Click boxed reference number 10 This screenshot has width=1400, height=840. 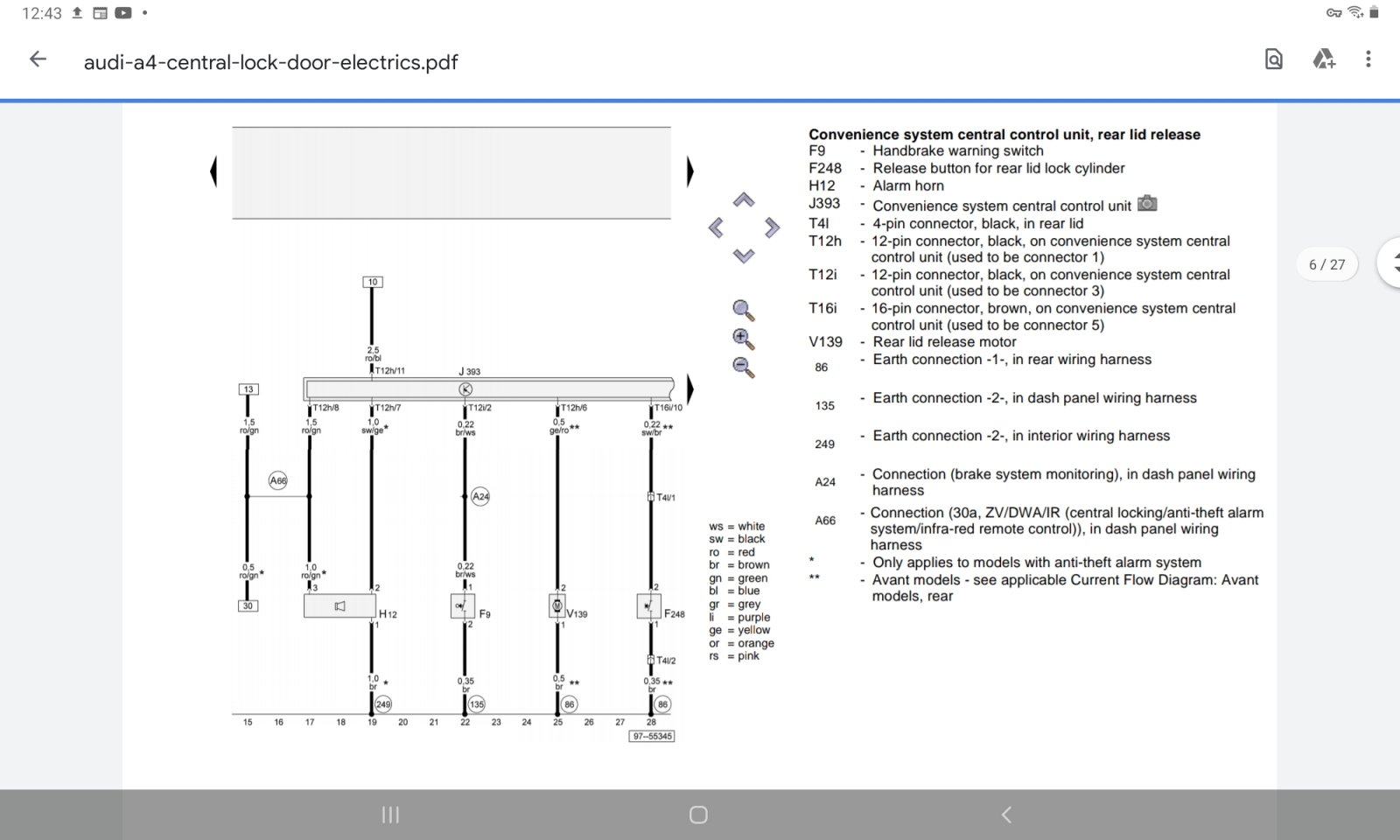click(373, 282)
